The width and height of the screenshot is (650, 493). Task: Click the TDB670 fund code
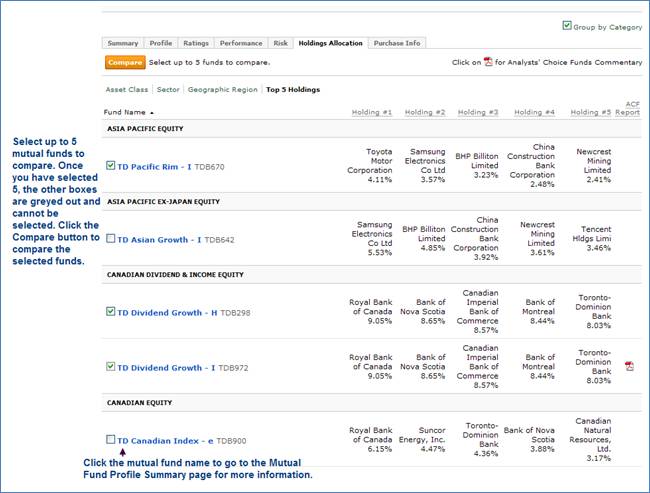[209, 167]
